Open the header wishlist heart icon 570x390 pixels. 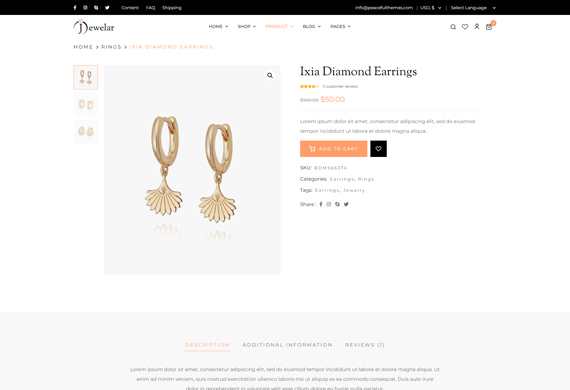click(465, 27)
